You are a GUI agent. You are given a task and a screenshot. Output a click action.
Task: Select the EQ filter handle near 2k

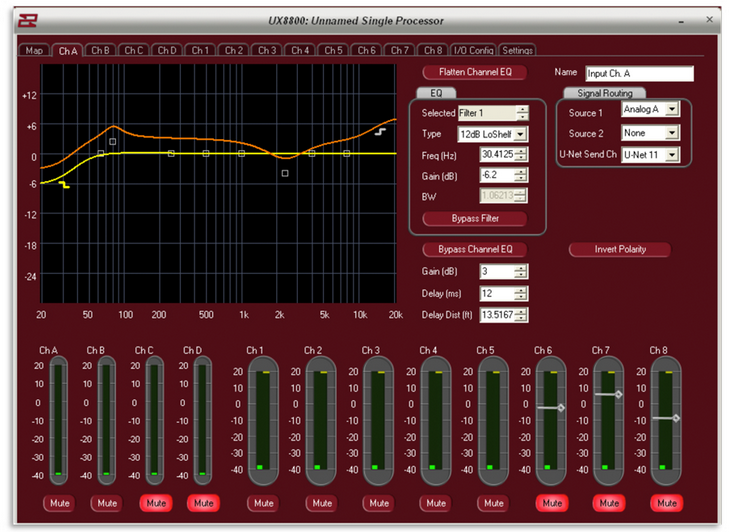[285, 173]
